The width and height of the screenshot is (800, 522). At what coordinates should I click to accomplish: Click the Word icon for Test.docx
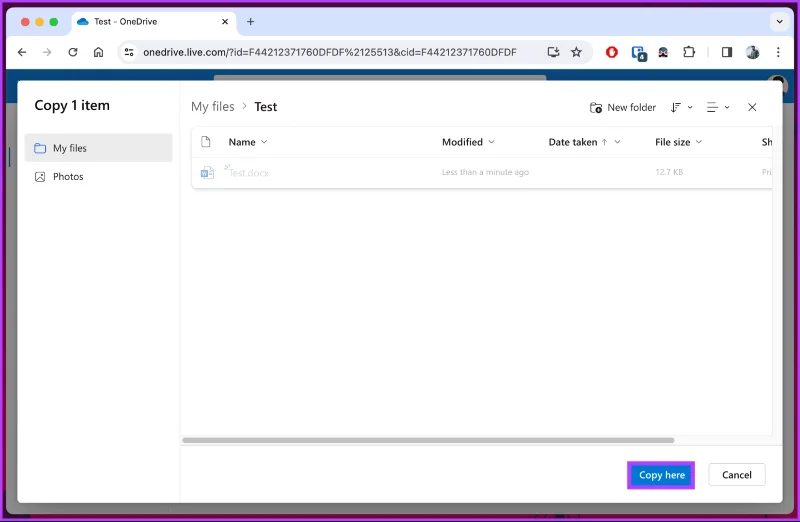pyautogui.click(x=207, y=172)
